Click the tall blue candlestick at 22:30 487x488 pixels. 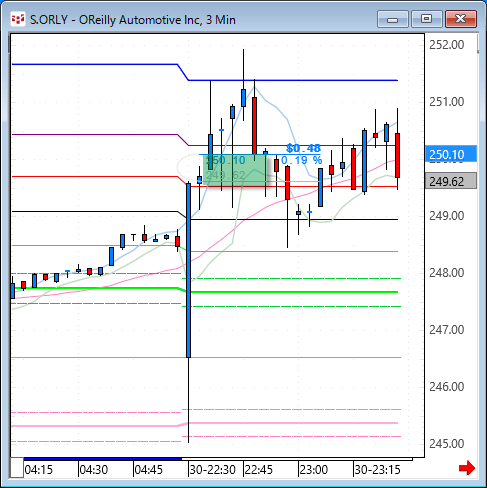(189, 270)
